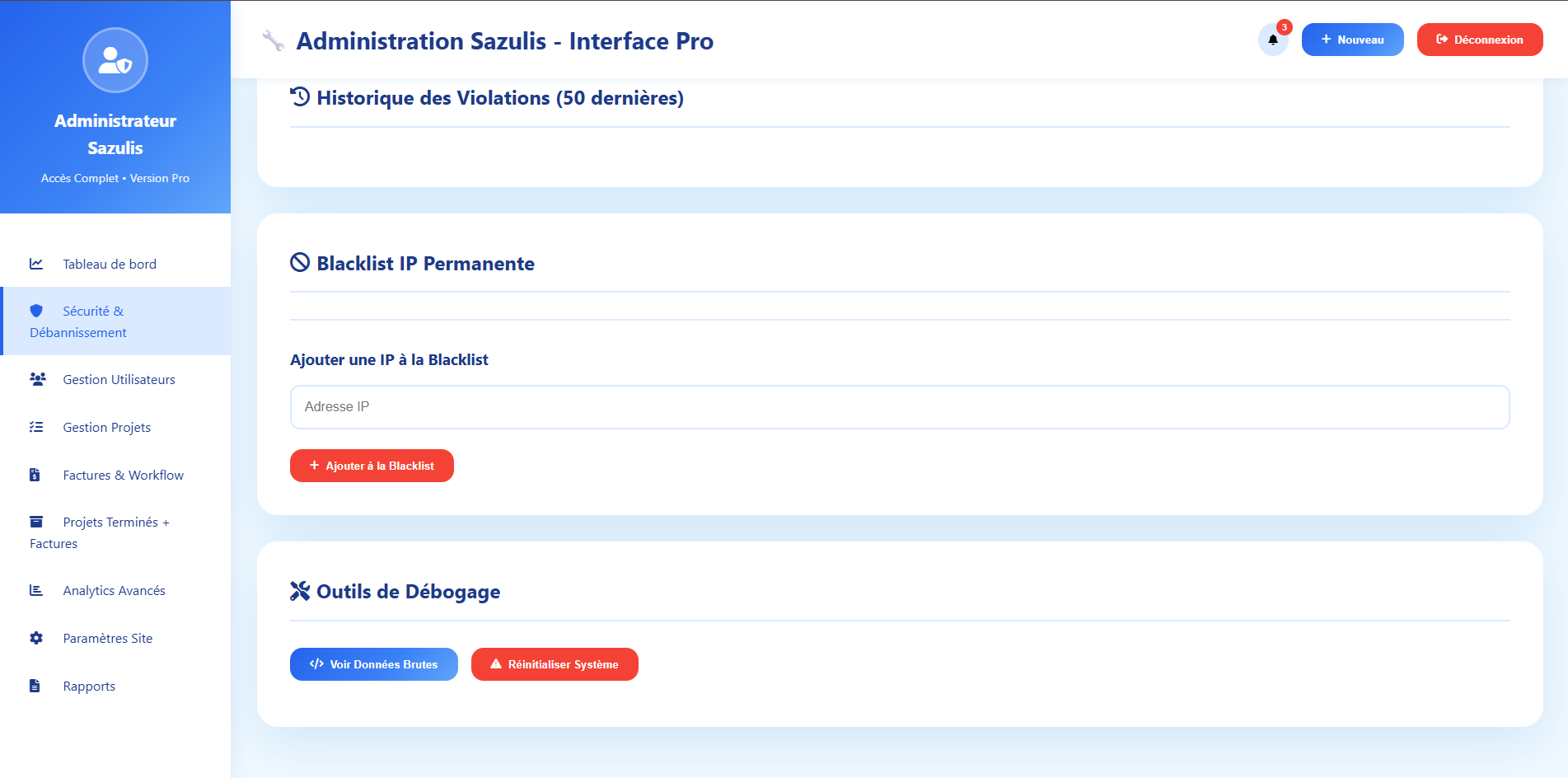Image resolution: width=1568 pixels, height=778 pixels.
Task: Open Voir Données Brutes
Action: [x=373, y=664]
